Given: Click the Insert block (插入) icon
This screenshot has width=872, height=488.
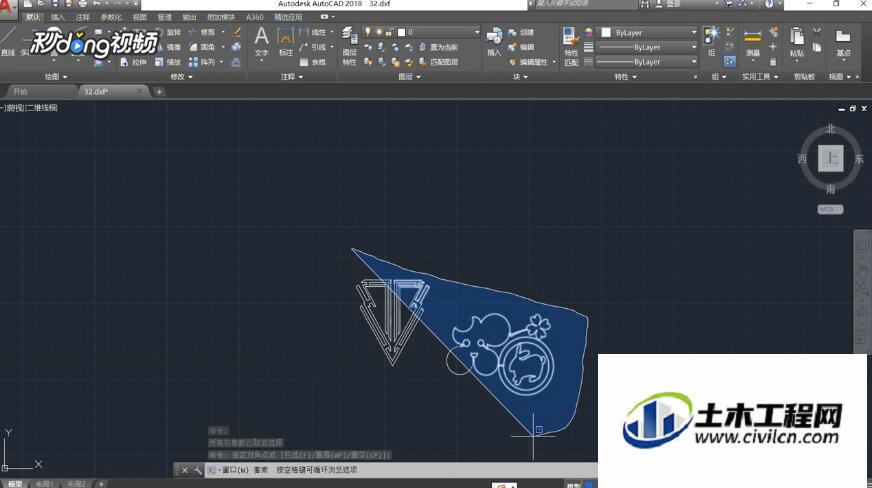Looking at the screenshot, I should (x=494, y=42).
